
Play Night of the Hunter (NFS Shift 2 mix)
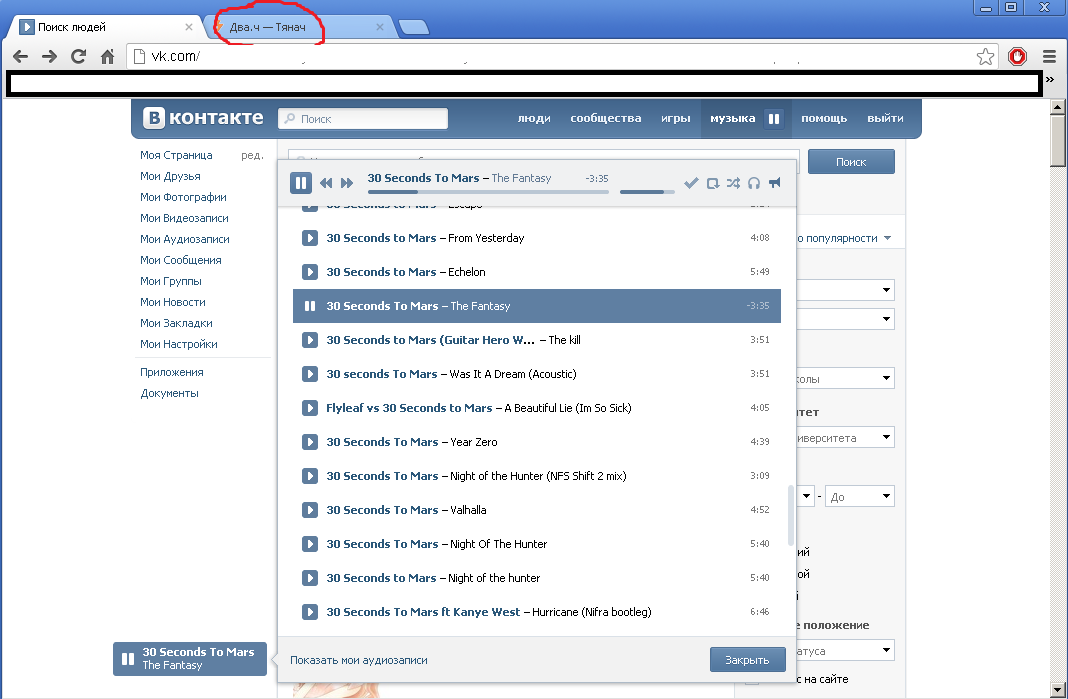[310, 476]
